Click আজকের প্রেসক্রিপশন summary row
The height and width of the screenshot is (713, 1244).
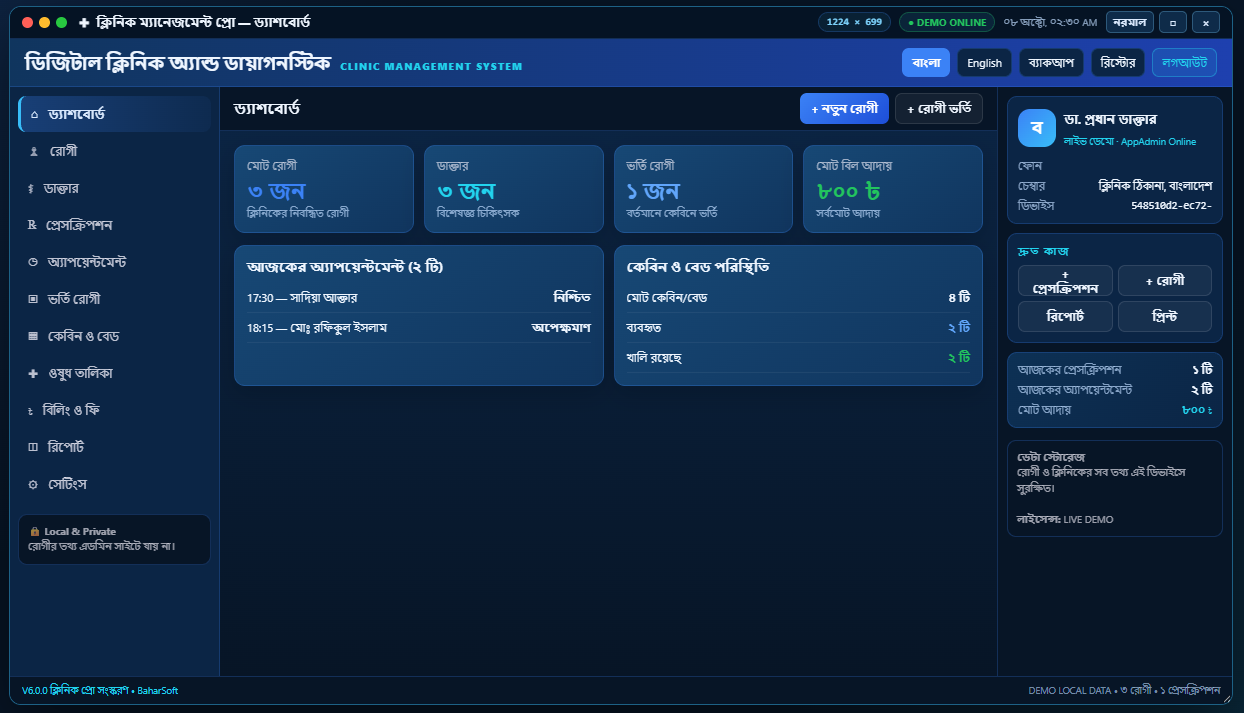(1115, 369)
